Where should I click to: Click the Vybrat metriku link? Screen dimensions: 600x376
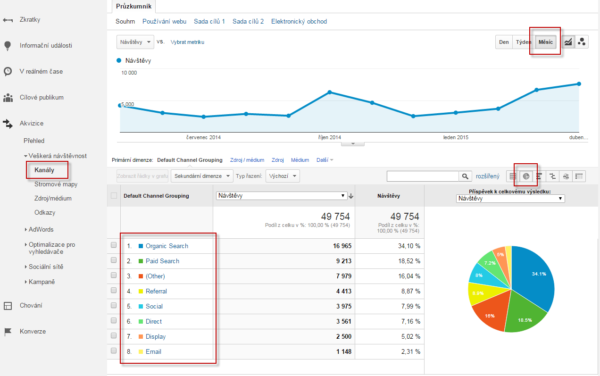pyautogui.click(x=187, y=42)
